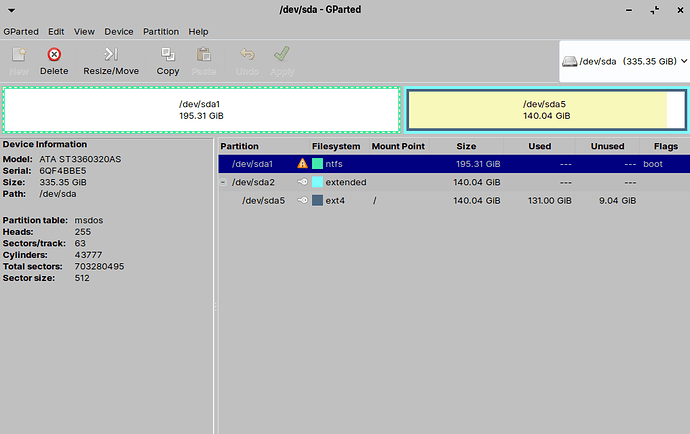Open the GParted menu
The width and height of the screenshot is (690, 434).
coord(21,32)
